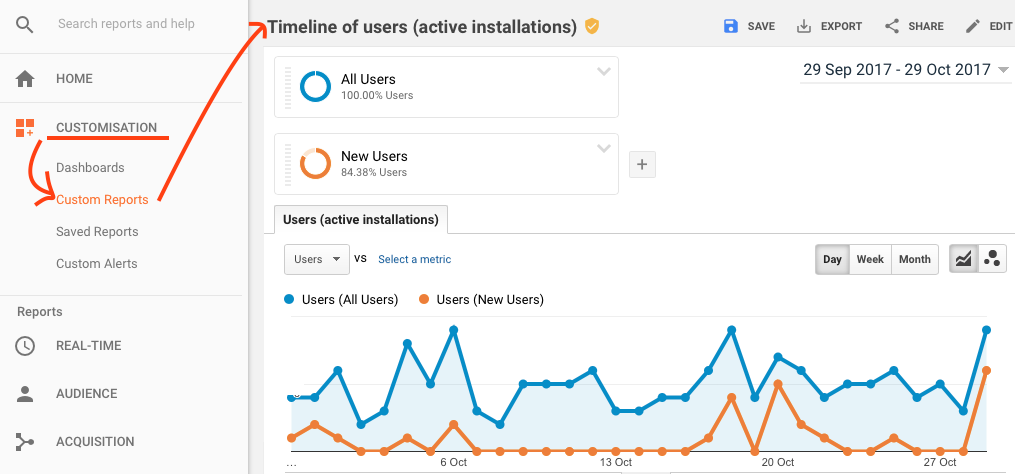Save the report via SAVE label
Image resolution: width=1015 pixels, height=474 pixels.
click(761, 27)
